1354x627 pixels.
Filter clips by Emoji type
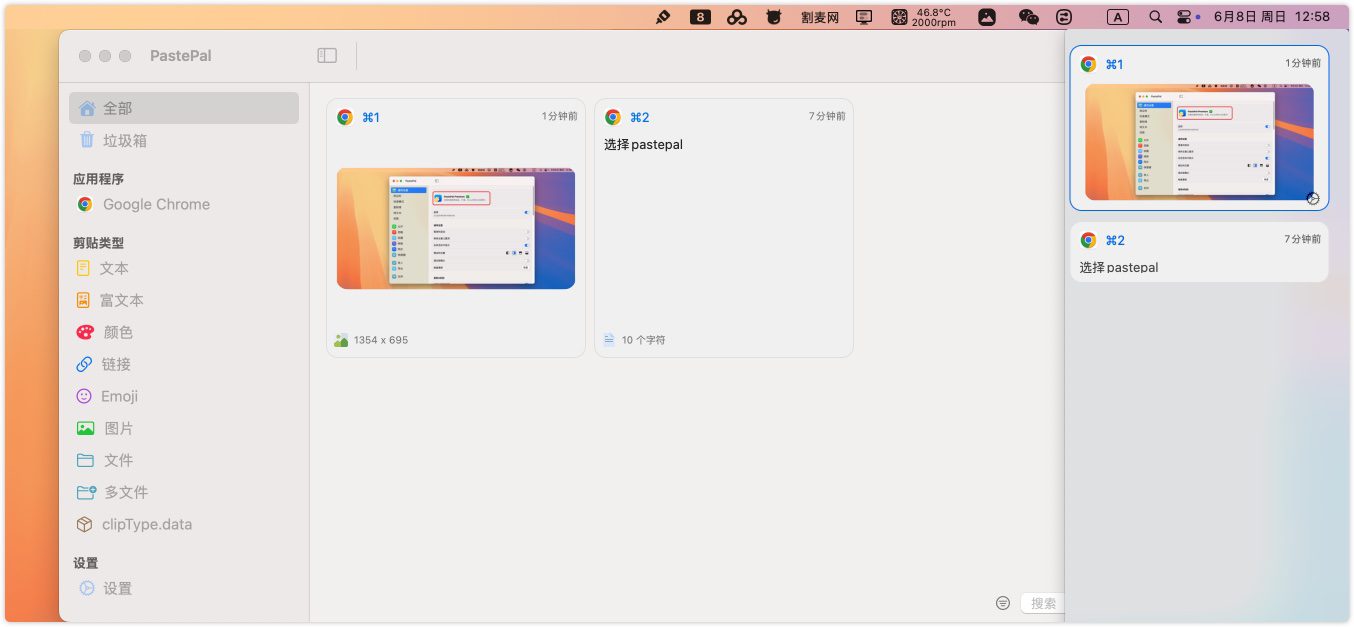184,396
